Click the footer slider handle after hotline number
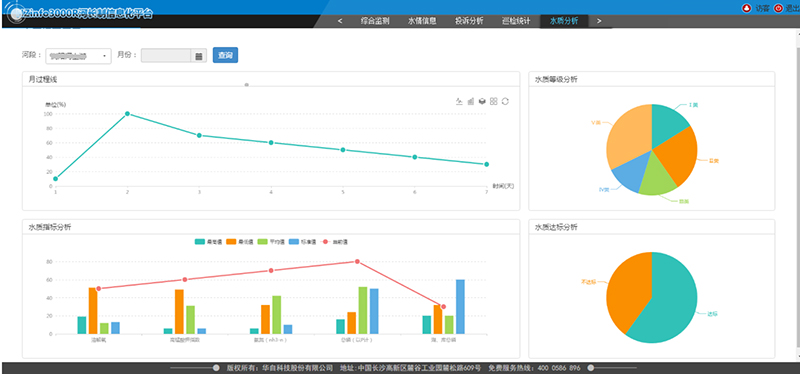The image size is (800, 374). click(x=591, y=368)
